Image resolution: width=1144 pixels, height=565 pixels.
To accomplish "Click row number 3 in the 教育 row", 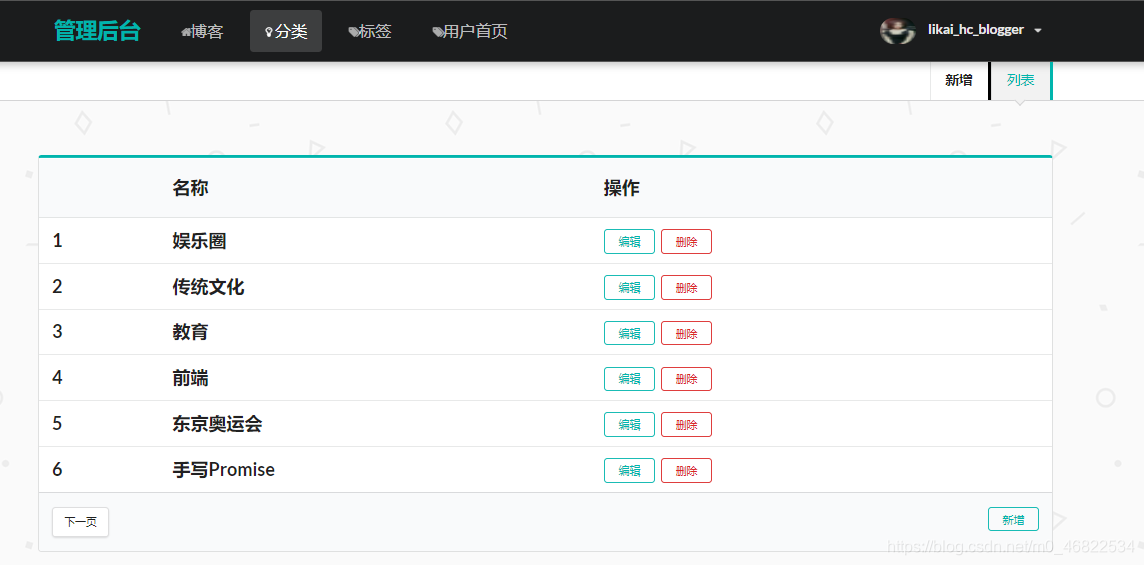I will (57, 332).
